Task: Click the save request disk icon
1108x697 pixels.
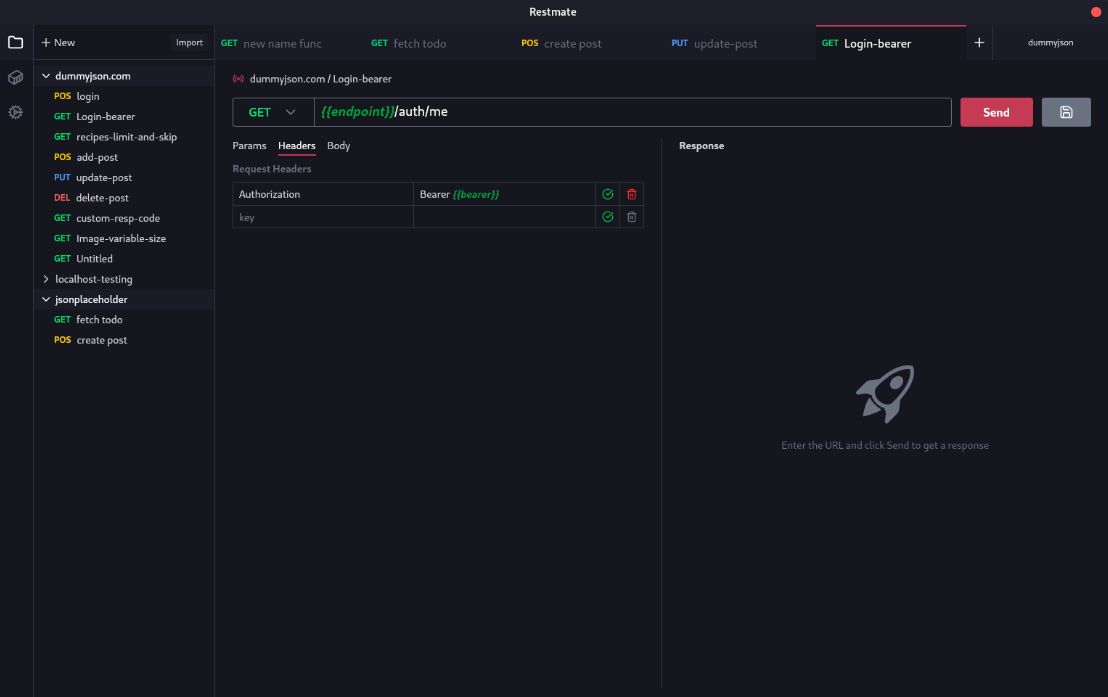Action: tap(1066, 112)
